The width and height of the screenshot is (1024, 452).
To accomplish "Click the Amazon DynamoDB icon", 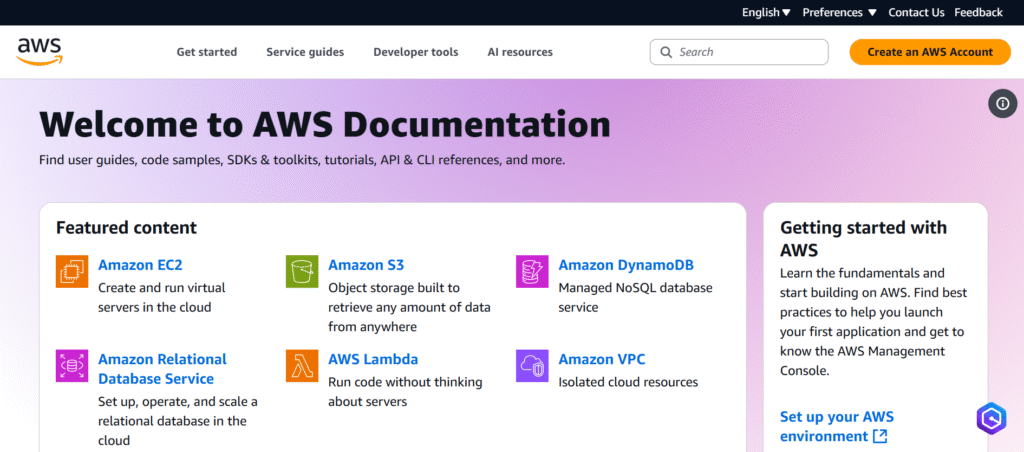I will tap(532, 272).
